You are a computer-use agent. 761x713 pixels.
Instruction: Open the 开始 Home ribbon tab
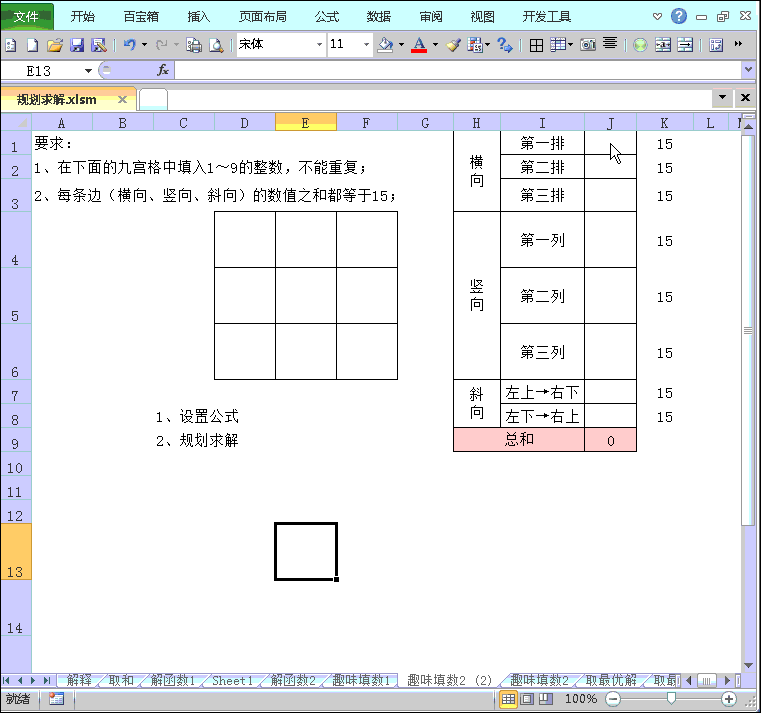tap(83, 17)
